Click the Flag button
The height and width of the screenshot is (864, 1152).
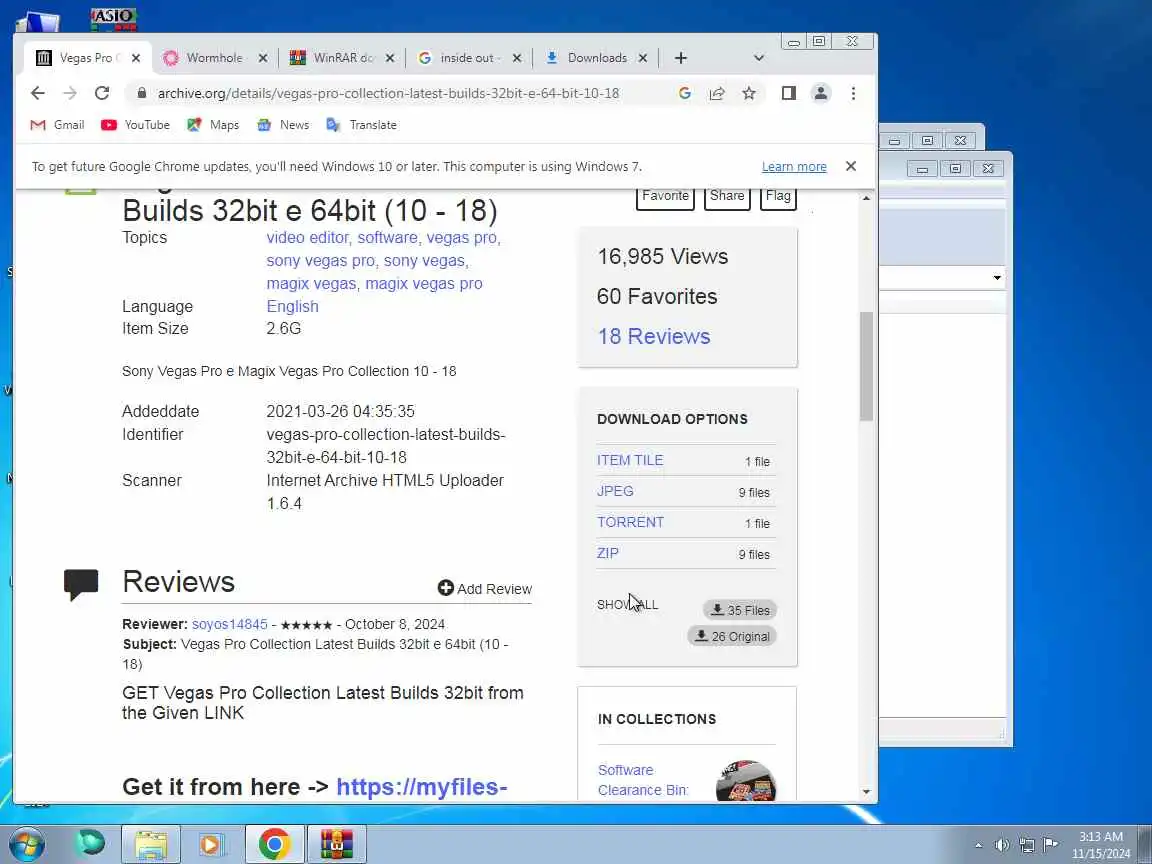[x=778, y=197]
